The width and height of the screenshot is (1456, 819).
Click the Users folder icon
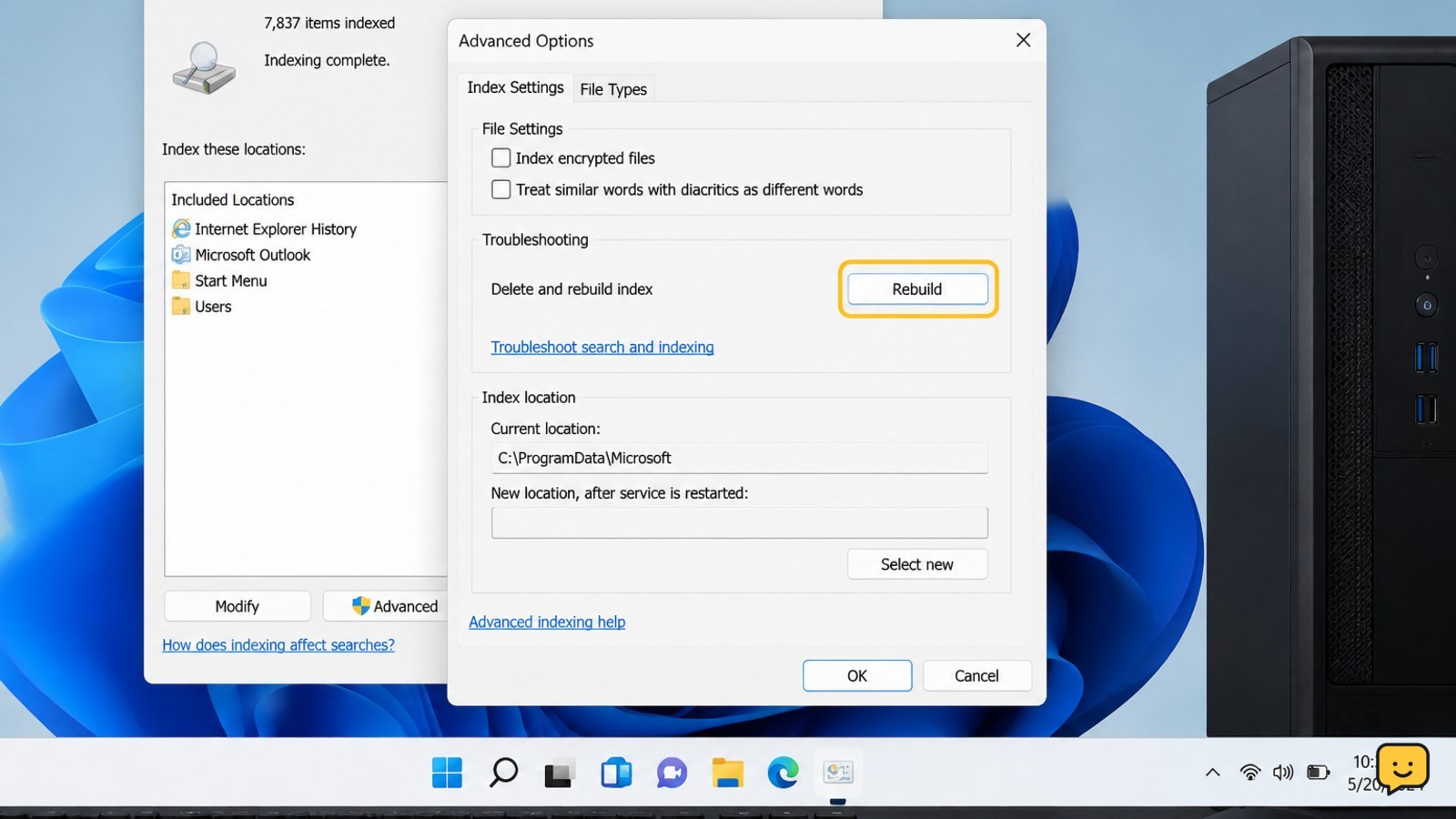click(x=181, y=306)
